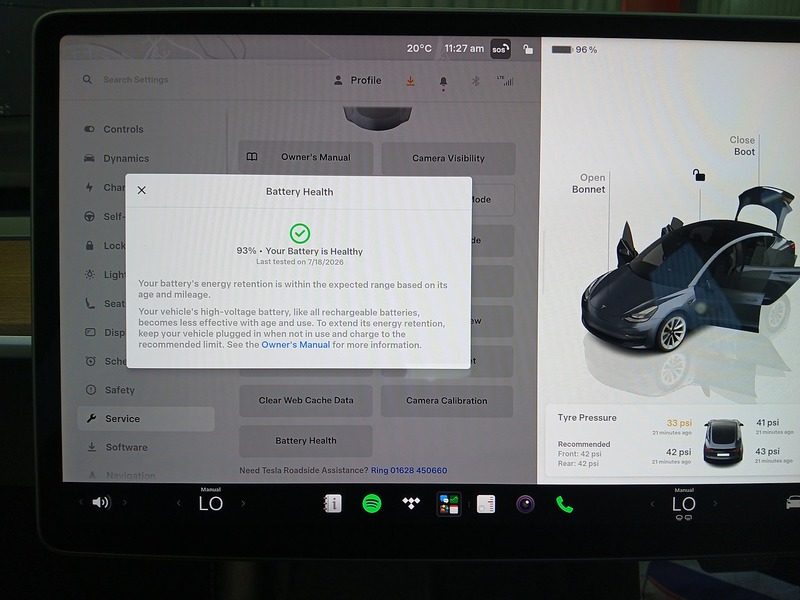Open notifications bell icon
Image resolution: width=800 pixels, height=600 pixels.
(443, 82)
